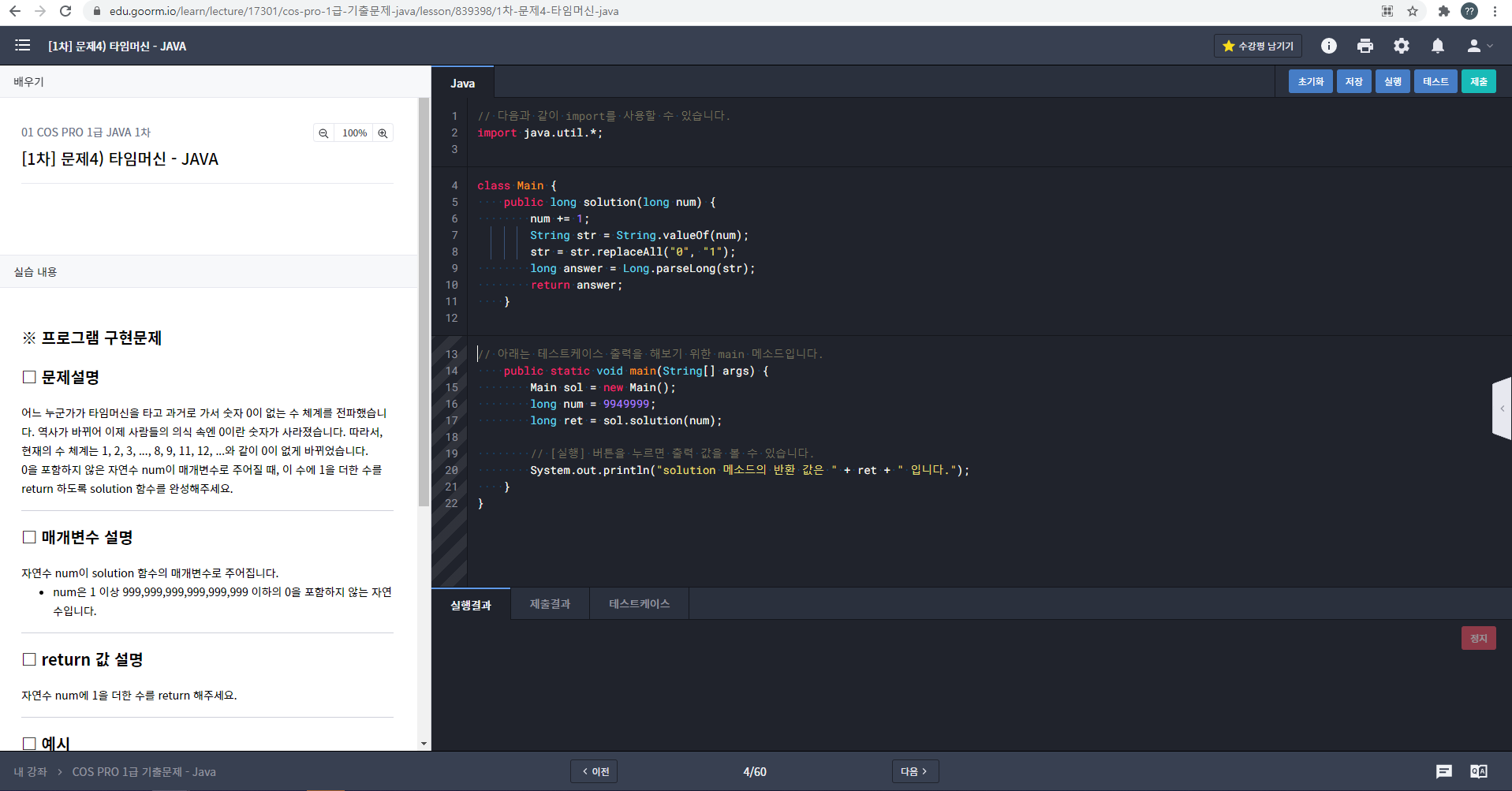
Task: Select the Java editor tab
Action: pyautogui.click(x=463, y=83)
